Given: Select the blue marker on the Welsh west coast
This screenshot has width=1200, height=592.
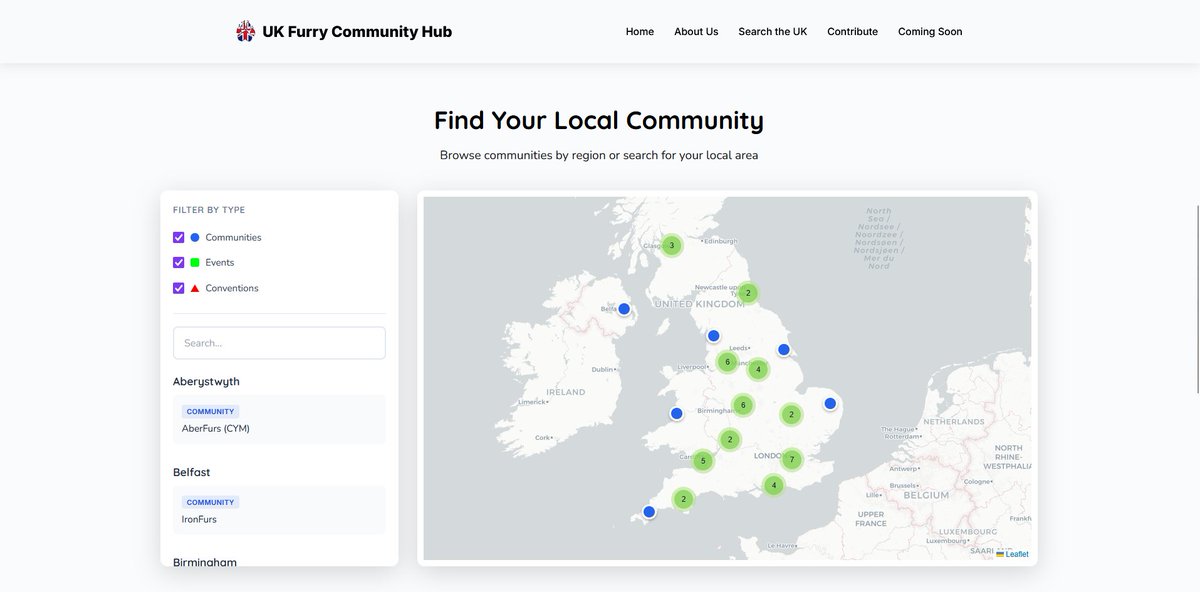Looking at the screenshot, I should pyautogui.click(x=676, y=413).
